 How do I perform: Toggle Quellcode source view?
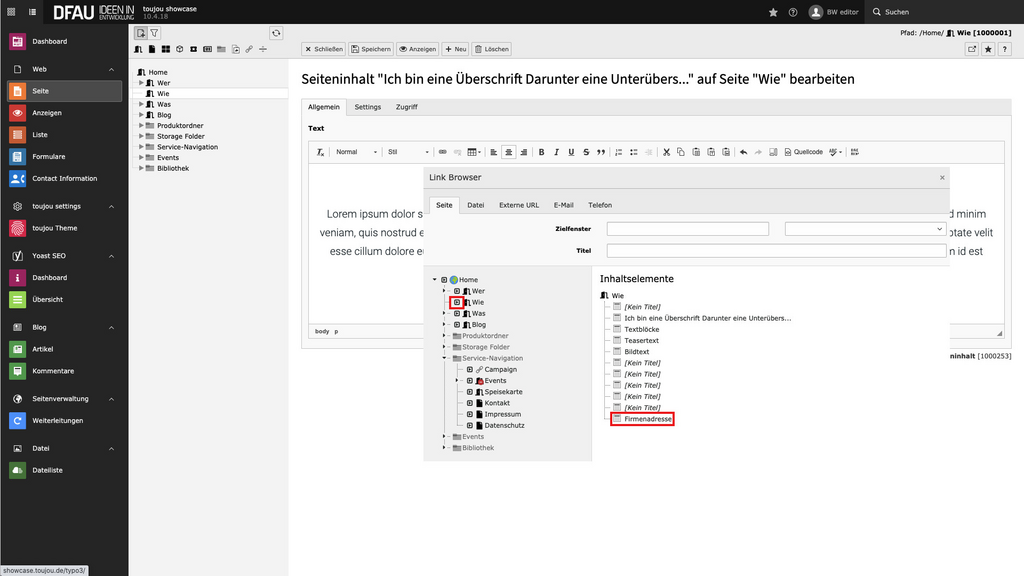(803, 152)
